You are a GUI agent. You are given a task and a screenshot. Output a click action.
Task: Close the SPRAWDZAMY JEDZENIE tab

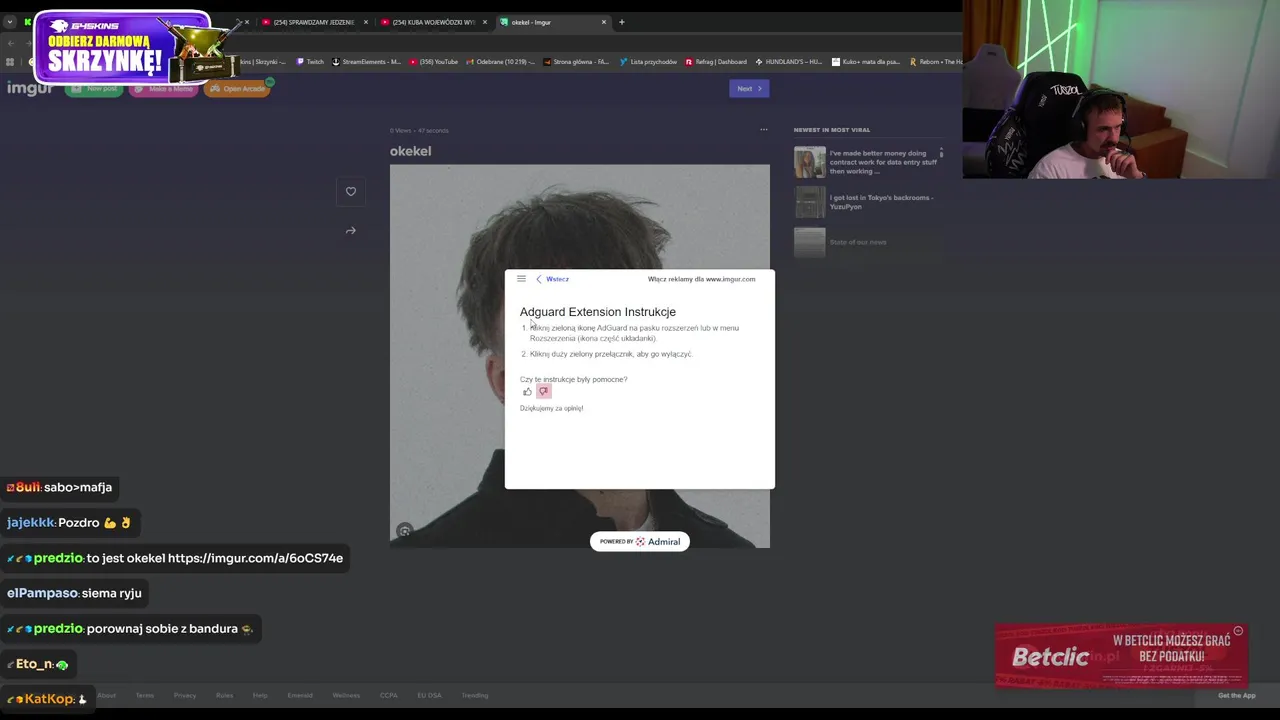click(x=365, y=22)
